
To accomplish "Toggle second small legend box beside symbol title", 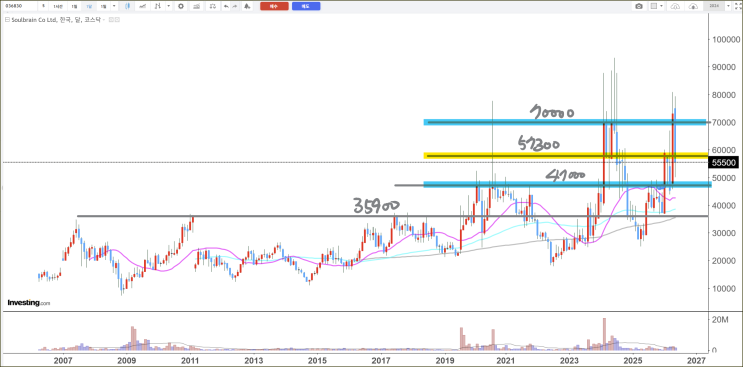I will pyautogui.click(x=117, y=20).
